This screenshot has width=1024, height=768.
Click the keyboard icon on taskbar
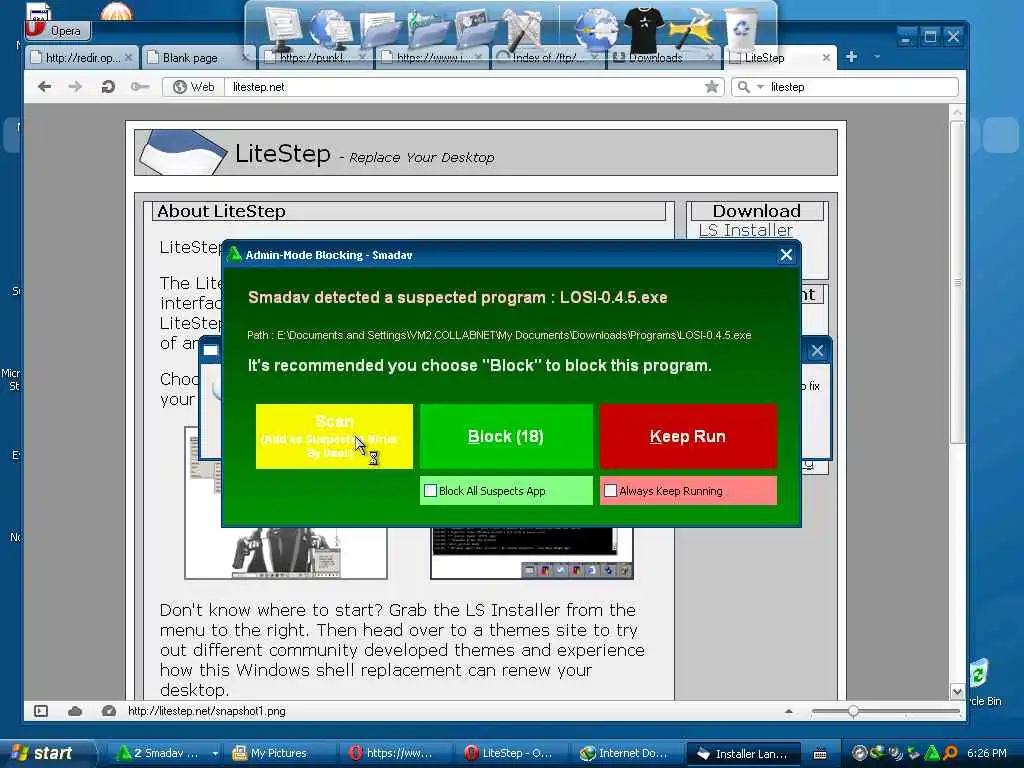tap(820, 754)
